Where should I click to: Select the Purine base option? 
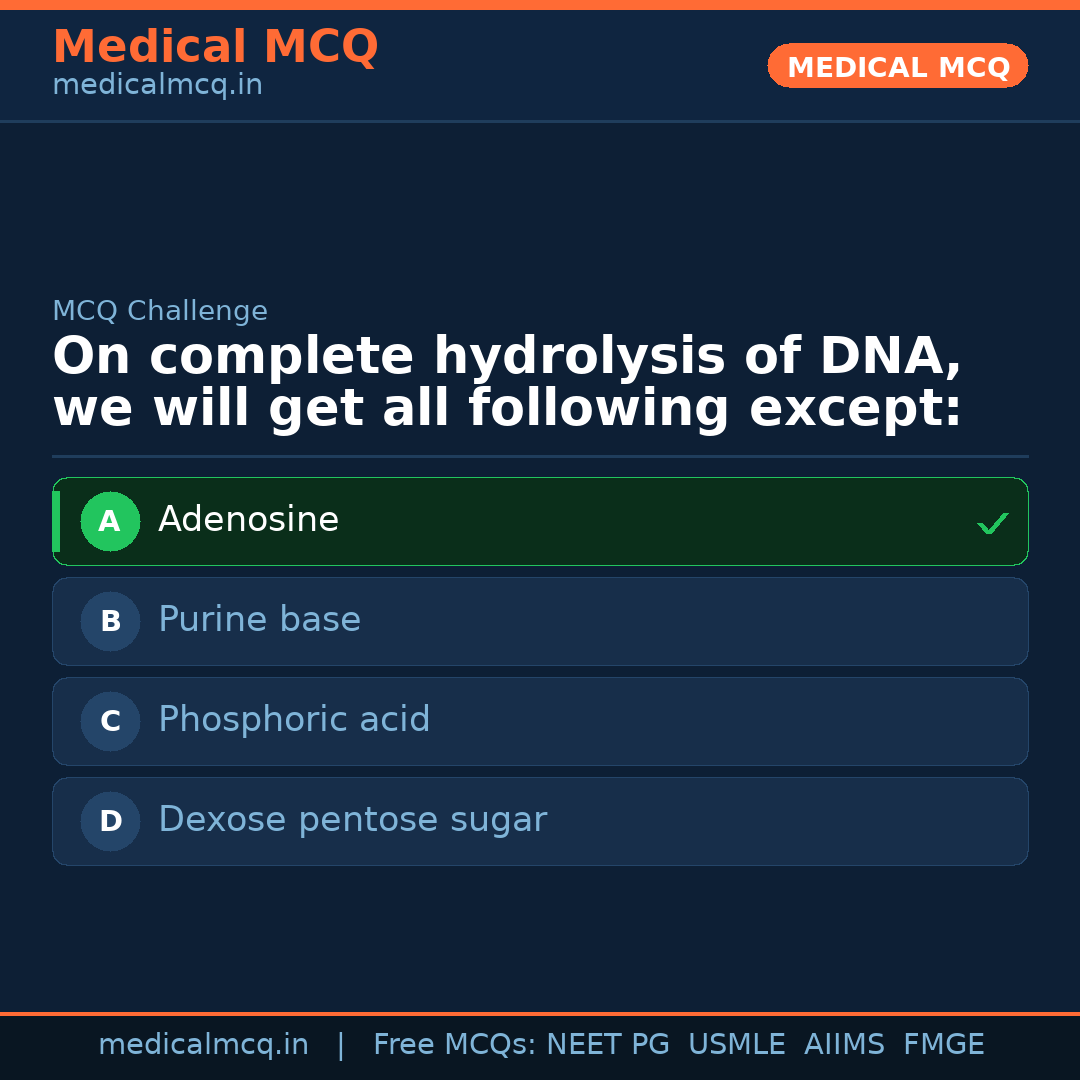point(540,621)
